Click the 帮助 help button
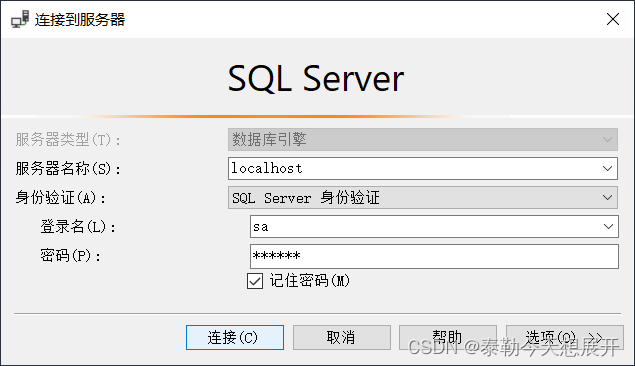635x366 pixels. click(x=447, y=337)
